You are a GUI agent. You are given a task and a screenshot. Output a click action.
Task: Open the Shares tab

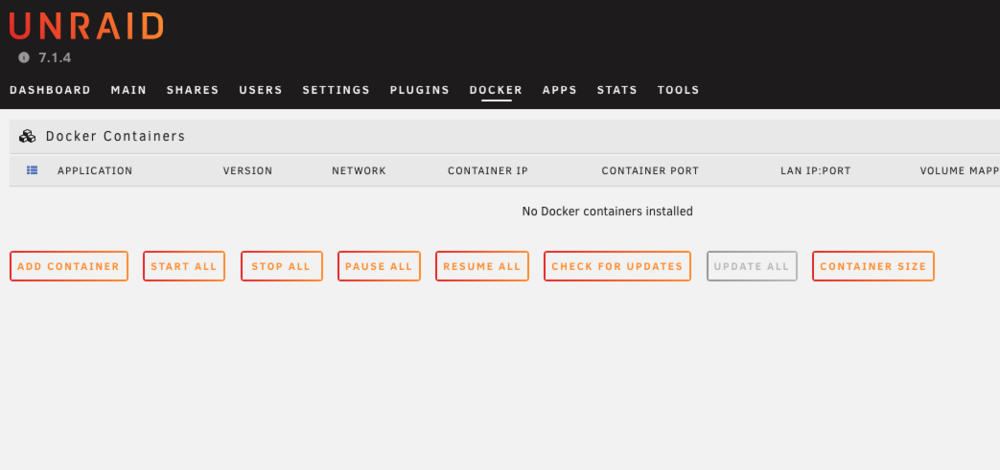193,90
